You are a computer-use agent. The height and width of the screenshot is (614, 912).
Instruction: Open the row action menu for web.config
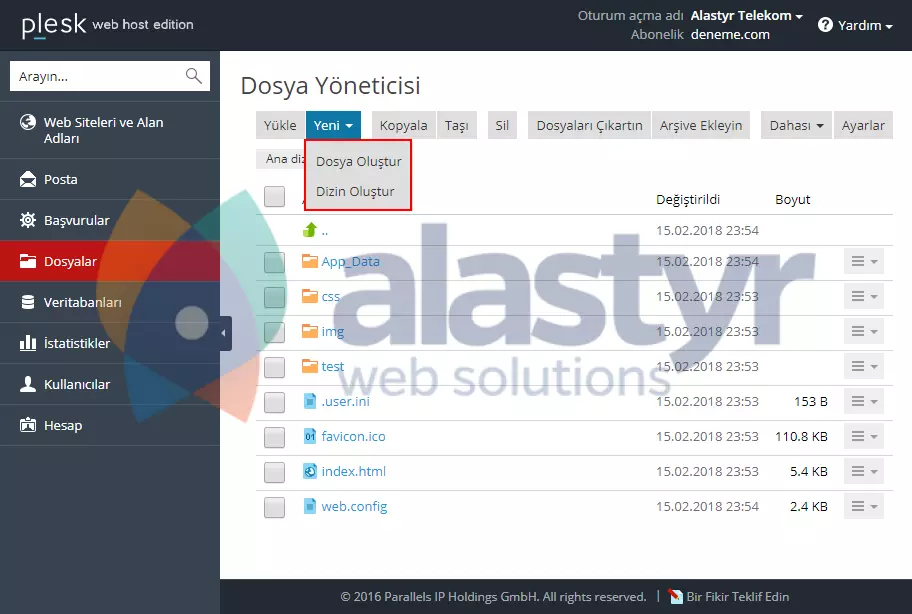[863, 506]
